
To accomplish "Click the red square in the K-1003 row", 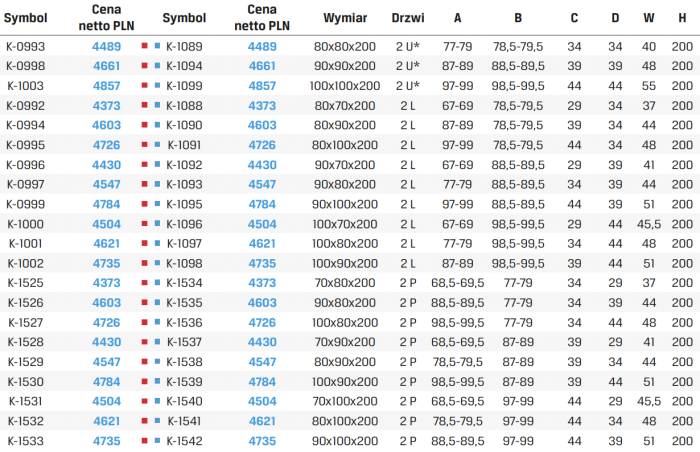I will click(144, 85).
